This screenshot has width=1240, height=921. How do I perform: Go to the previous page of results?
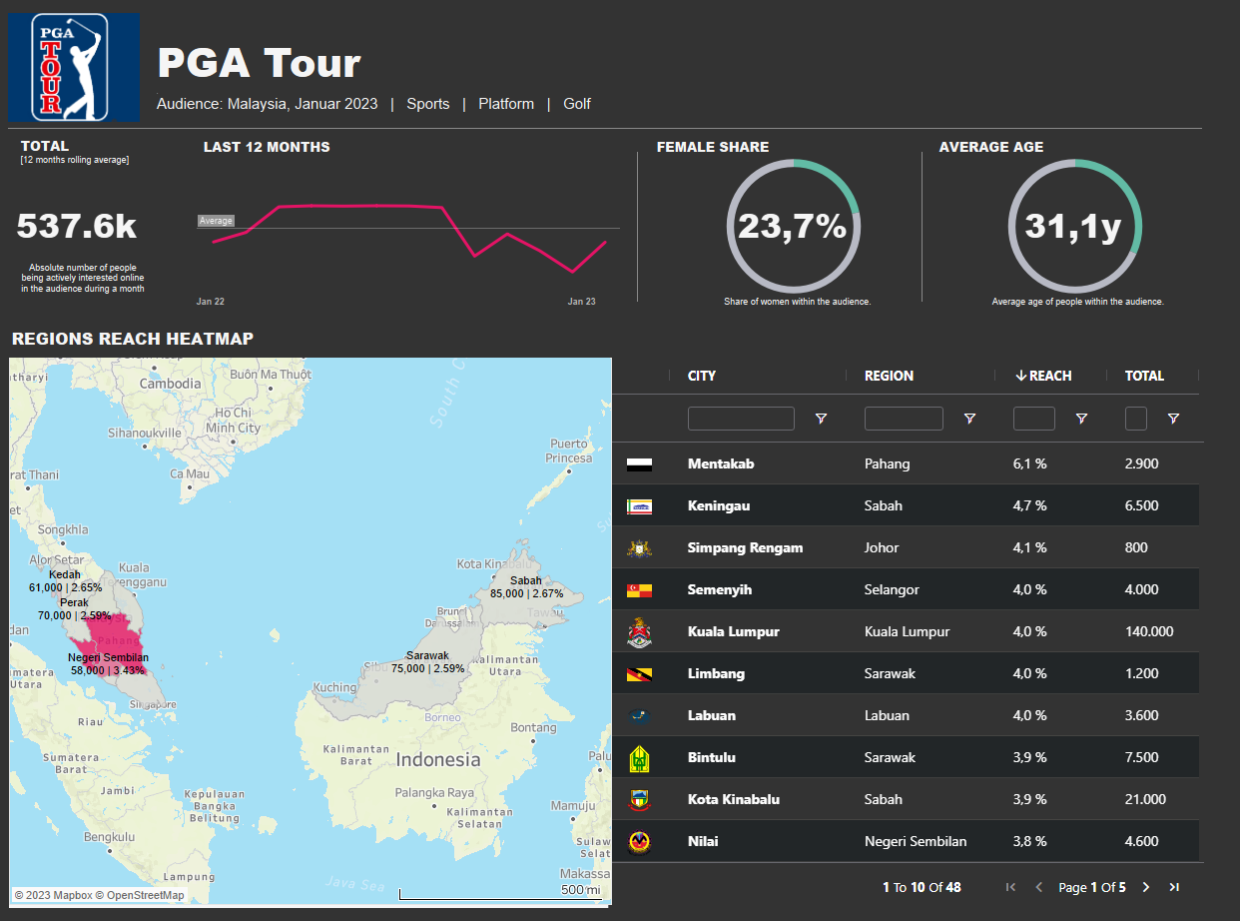tap(1039, 887)
